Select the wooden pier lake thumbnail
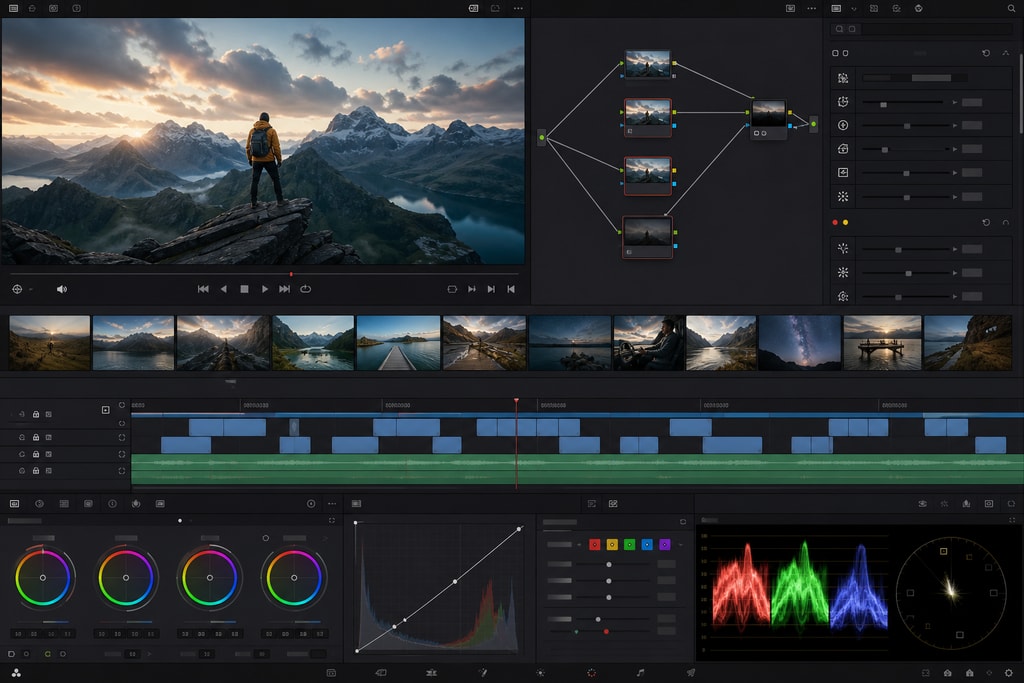This screenshot has height=683, width=1024. (x=398, y=343)
